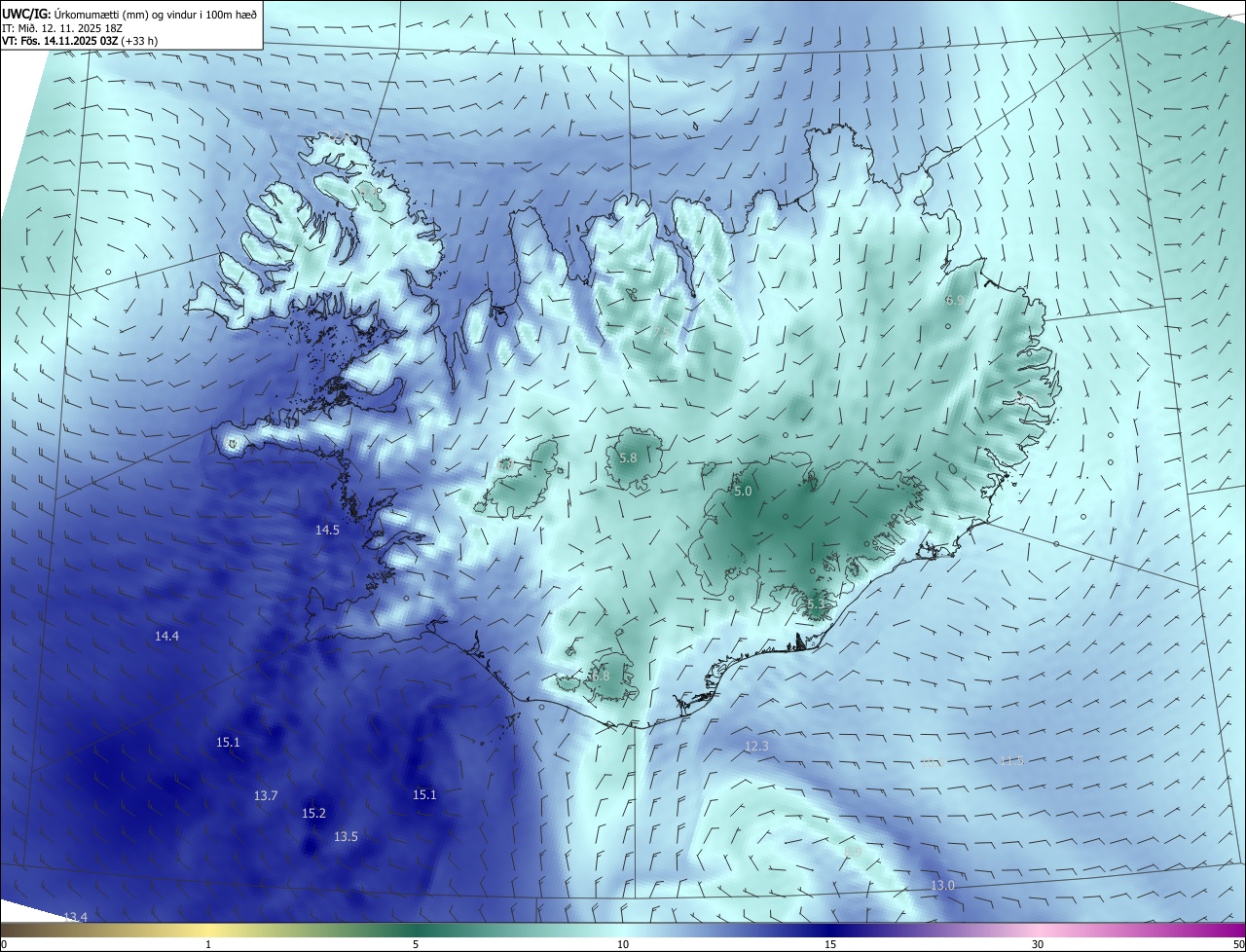Click the 5.0 value label on the map
The height and width of the screenshot is (952, 1246).
click(743, 492)
